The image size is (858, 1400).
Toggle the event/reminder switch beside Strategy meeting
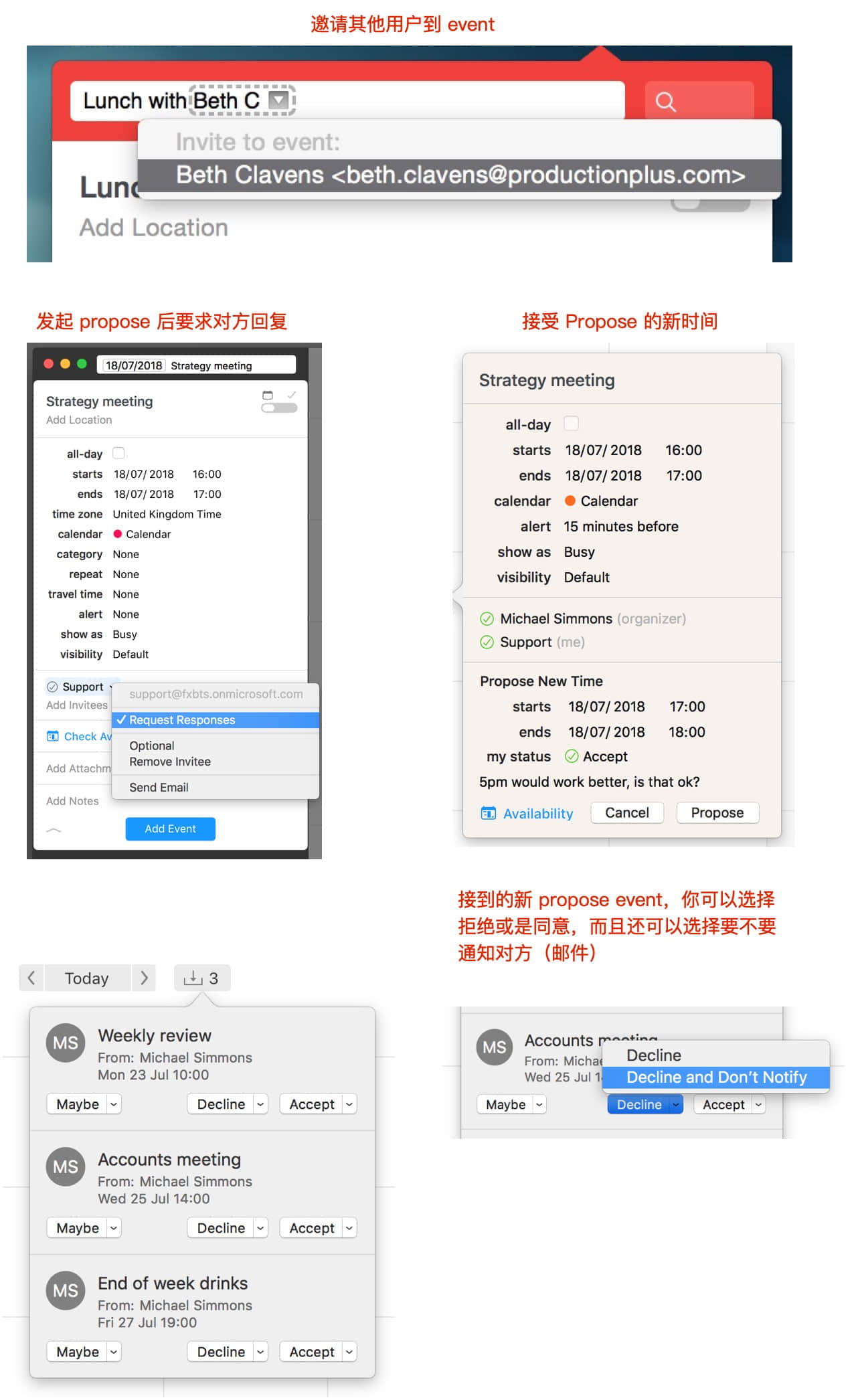pos(279,408)
